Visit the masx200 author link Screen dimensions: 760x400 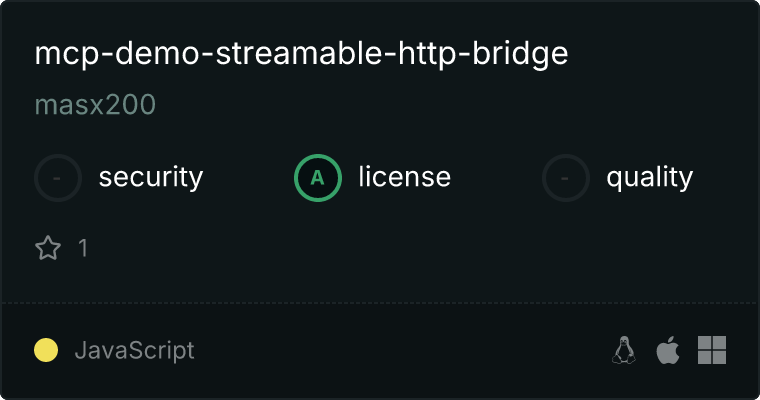pyautogui.click(x=95, y=105)
